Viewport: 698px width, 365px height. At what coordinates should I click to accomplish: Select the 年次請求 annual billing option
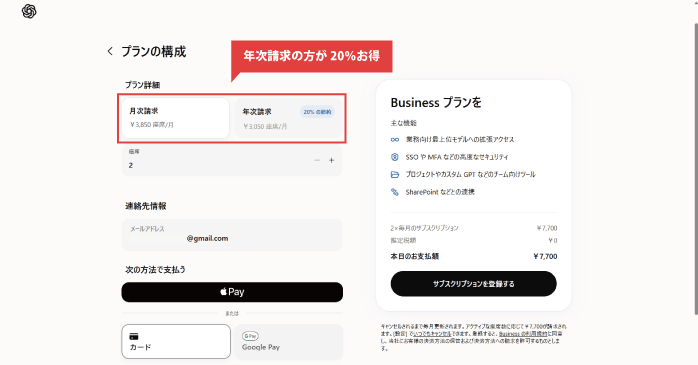coord(288,118)
